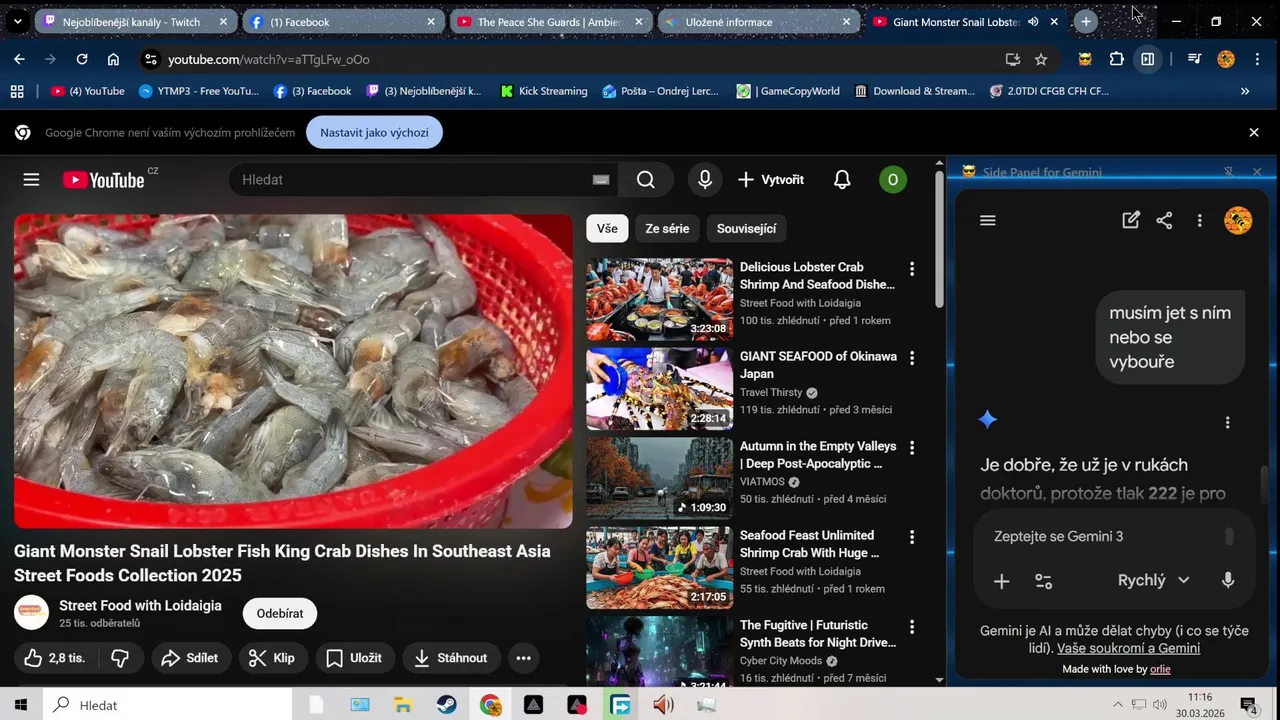This screenshot has height=720, width=1280.
Task: Open Steam from the Windows taskbar
Action: click(x=447, y=705)
